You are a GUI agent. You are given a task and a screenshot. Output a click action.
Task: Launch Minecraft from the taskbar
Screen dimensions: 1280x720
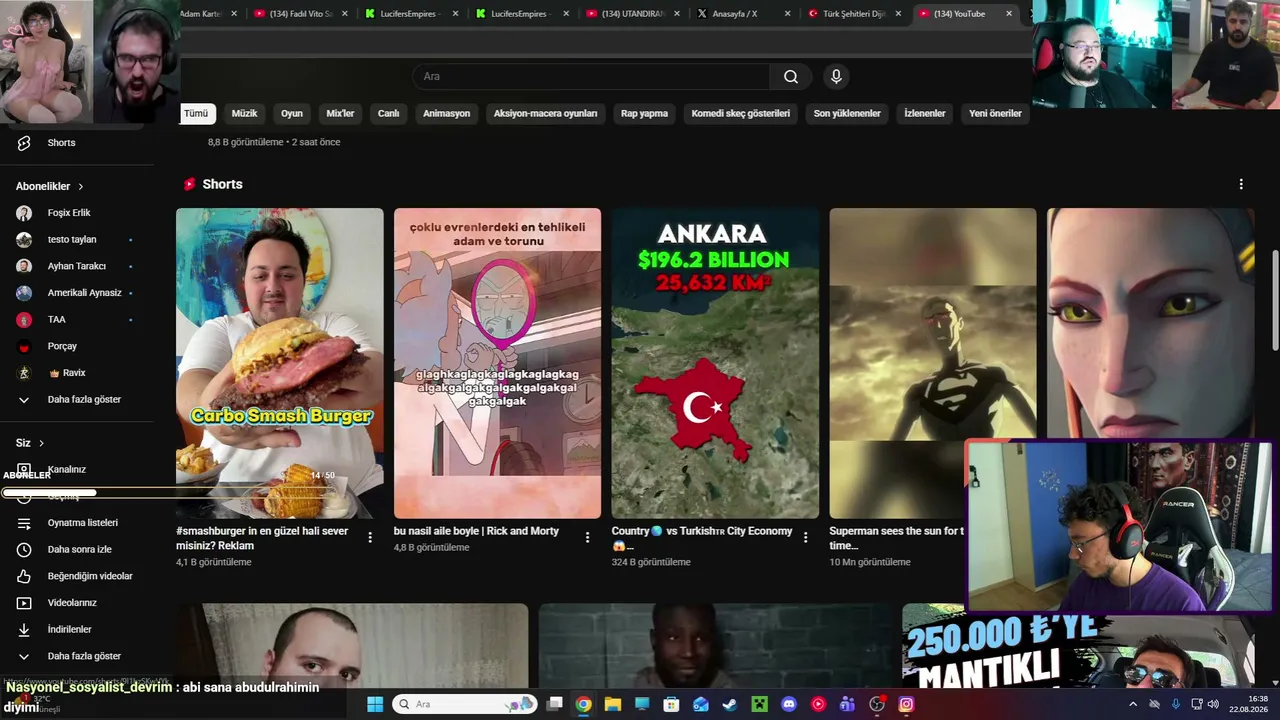tap(760, 704)
